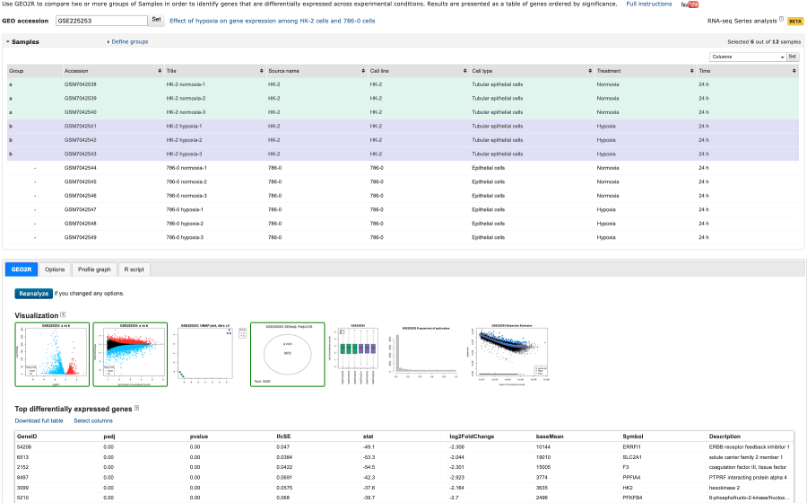The height and width of the screenshot is (504, 808).
Task: Click HK2 gene symbol in results
Action: (627, 488)
